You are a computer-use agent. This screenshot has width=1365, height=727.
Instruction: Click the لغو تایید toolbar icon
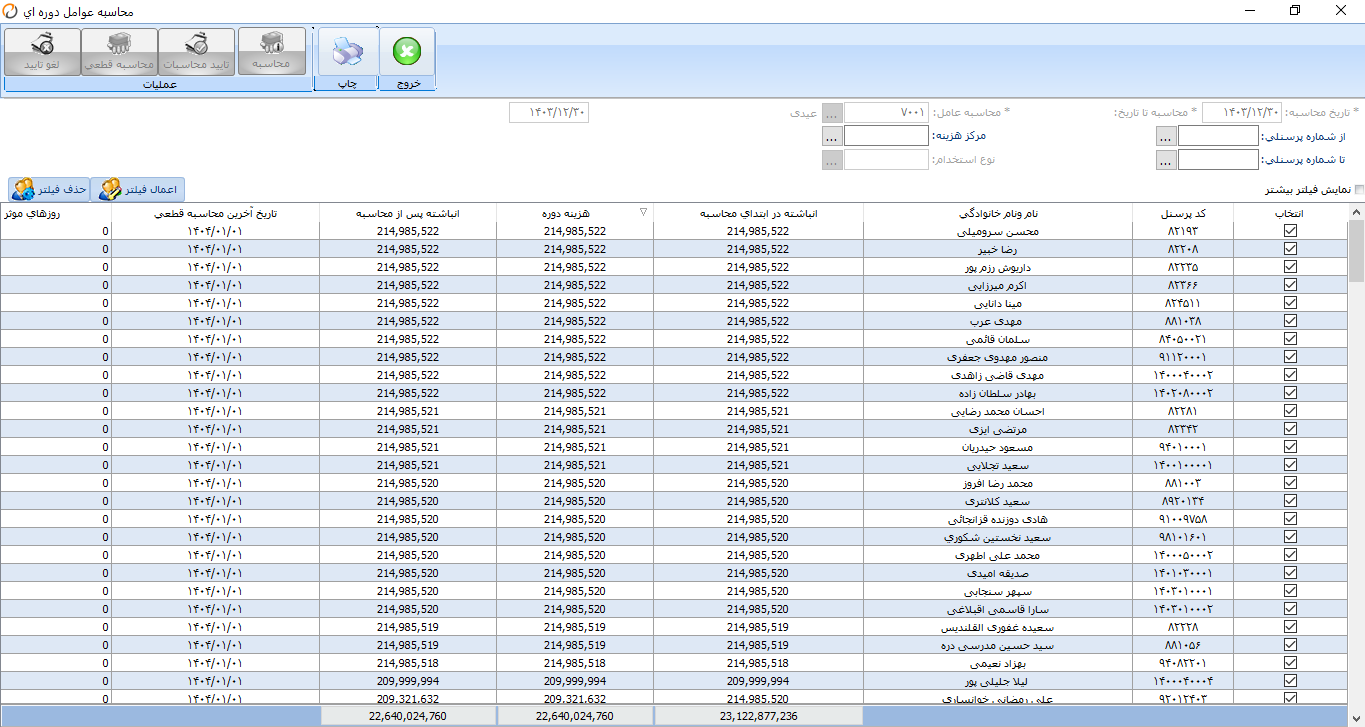pyautogui.click(x=43, y=51)
